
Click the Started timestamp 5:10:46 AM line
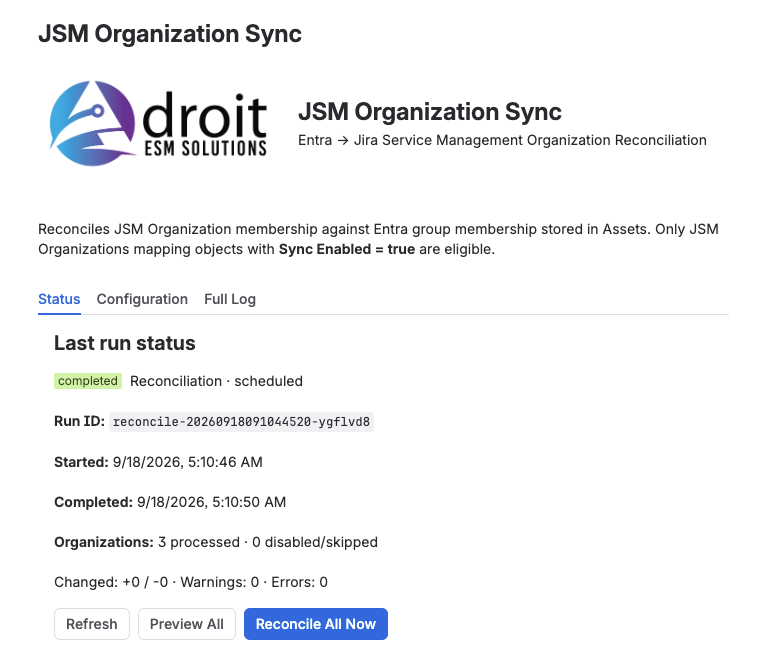158,462
